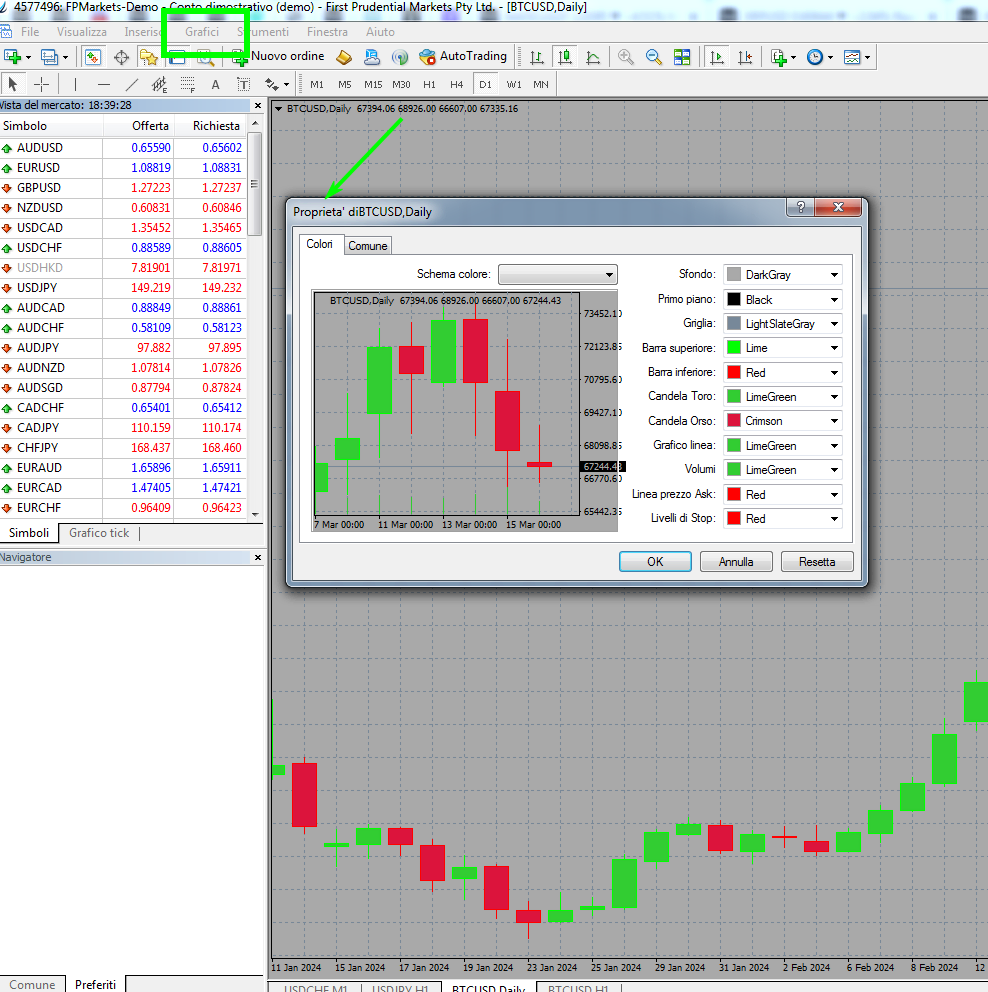Select the Text Label tool
The height and width of the screenshot is (992, 988).
point(244,84)
